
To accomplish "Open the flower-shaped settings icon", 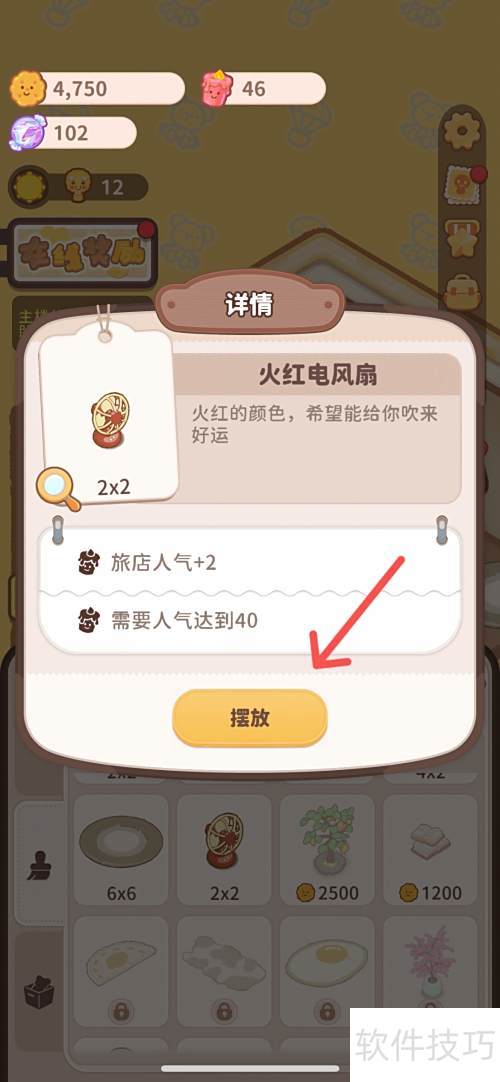I will (x=463, y=132).
